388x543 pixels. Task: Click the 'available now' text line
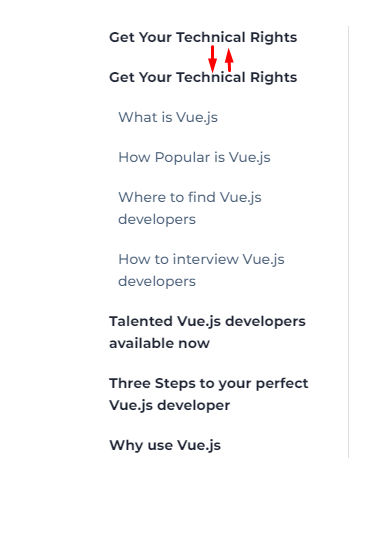click(159, 343)
